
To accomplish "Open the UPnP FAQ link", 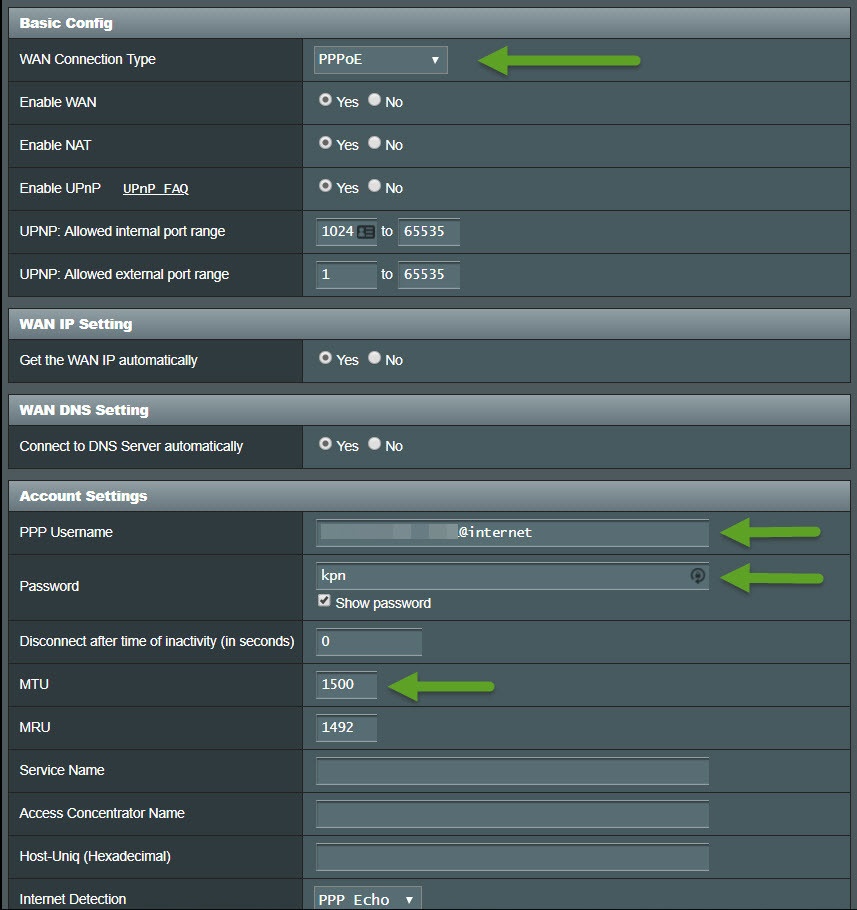I will pyautogui.click(x=155, y=188).
